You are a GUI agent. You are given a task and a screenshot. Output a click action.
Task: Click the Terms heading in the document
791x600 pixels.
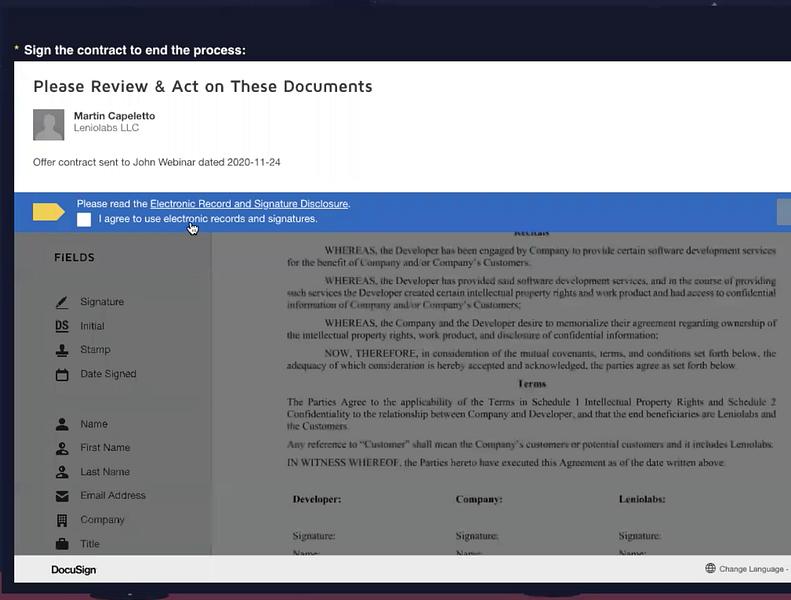[x=532, y=384]
